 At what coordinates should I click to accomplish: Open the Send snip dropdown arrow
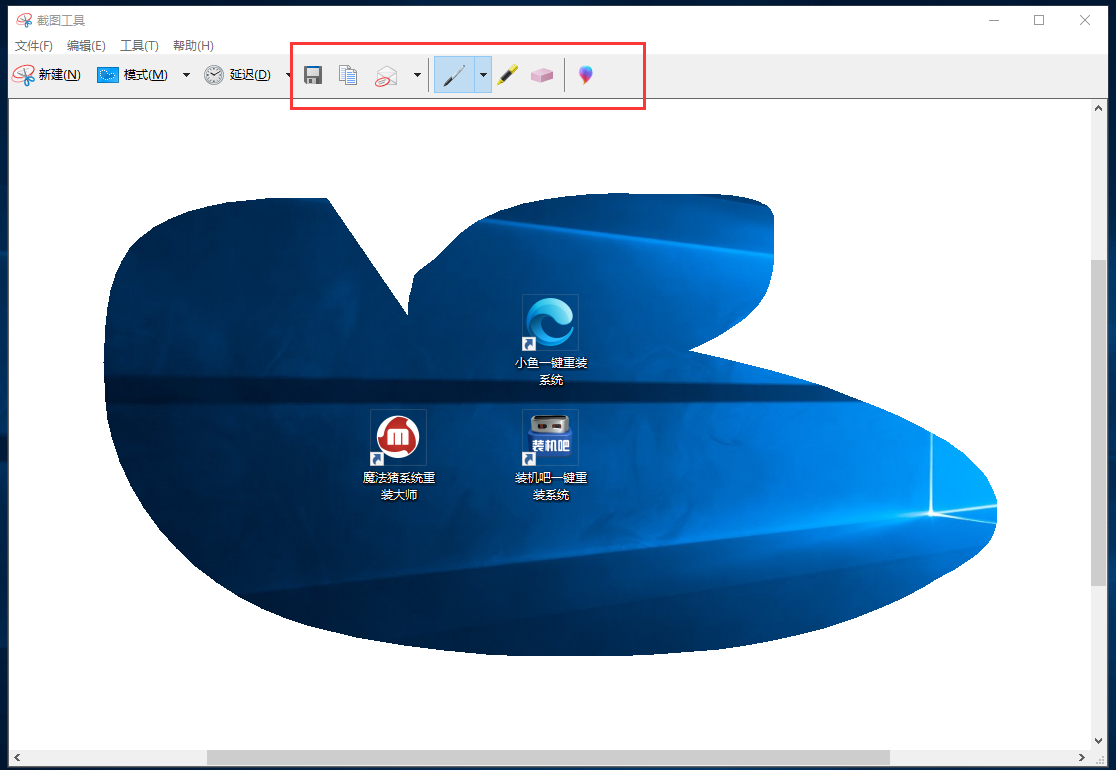pyautogui.click(x=417, y=75)
